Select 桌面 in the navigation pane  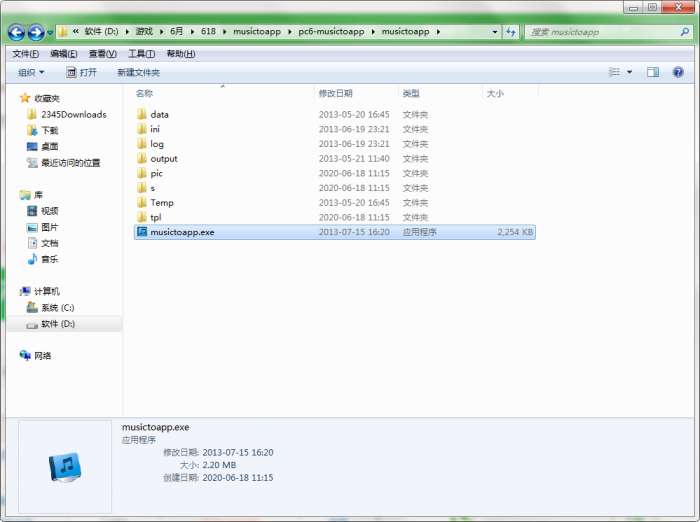[x=50, y=146]
